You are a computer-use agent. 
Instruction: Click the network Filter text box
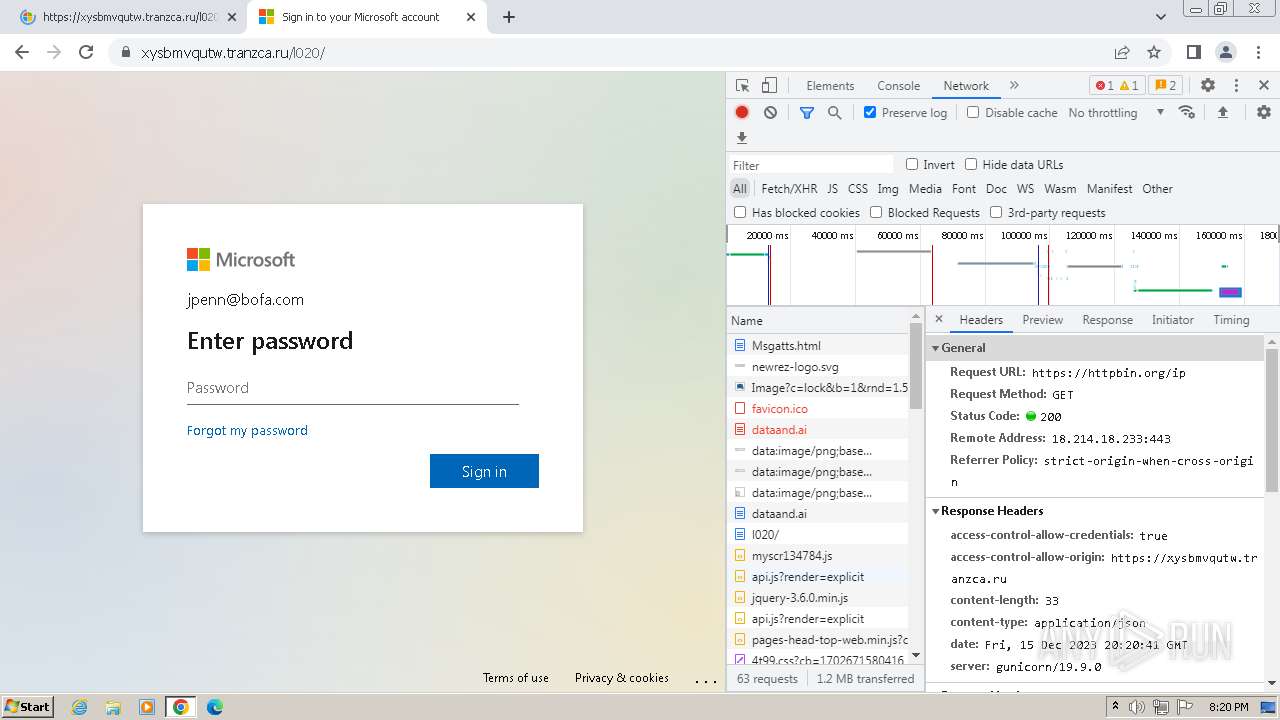tap(812, 165)
